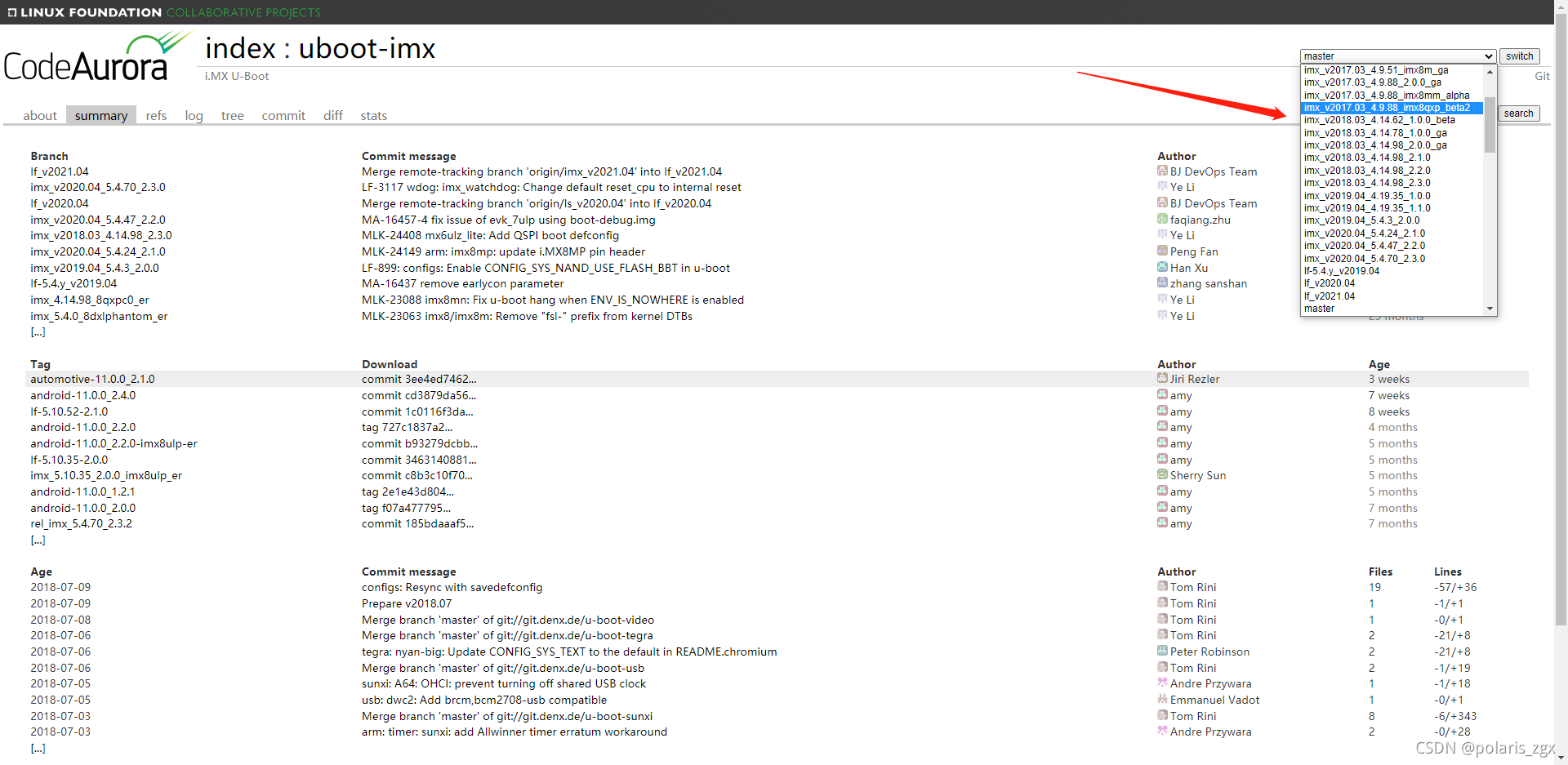Select imx_v2020.04_5.4.70_2.3.0 in dropdown list
1568x765 pixels.
[x=1392, y=259]
